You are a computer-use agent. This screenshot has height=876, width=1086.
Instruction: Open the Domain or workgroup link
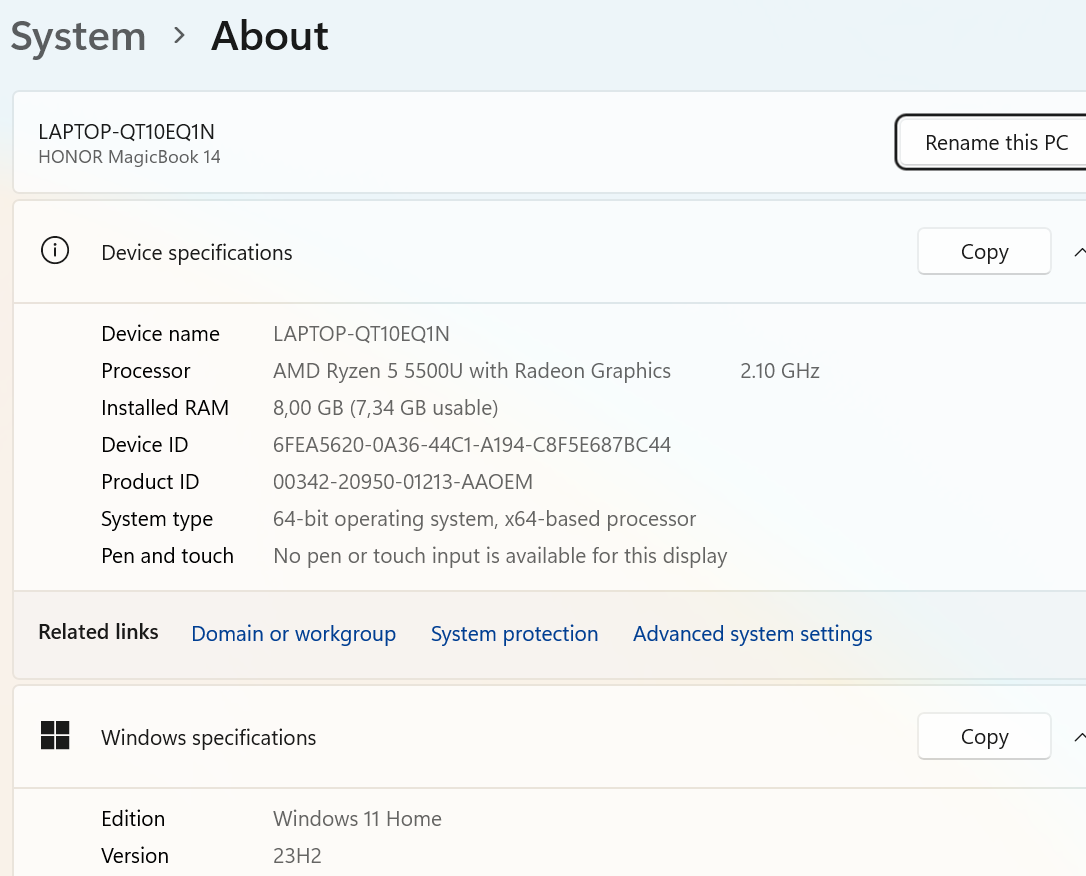point(294,634)
